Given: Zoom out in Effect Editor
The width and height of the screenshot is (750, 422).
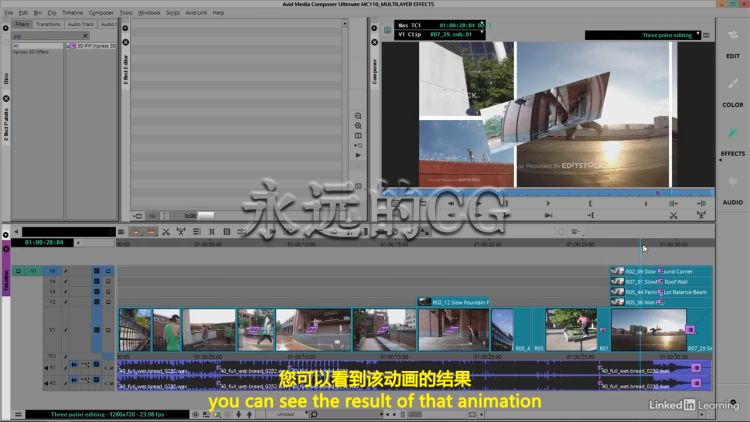Looking at the screenshot, I should [x=358, y=116].
